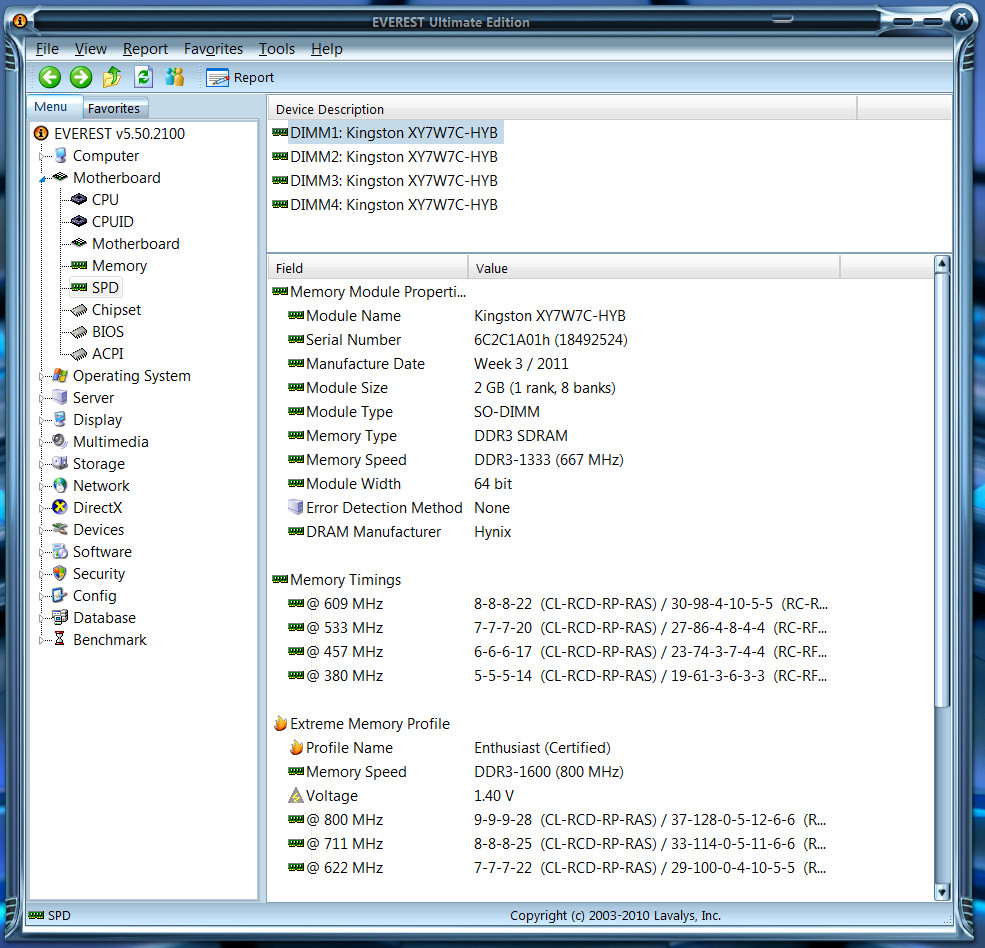This screenshot has width=985, height=948.
Task: Click the Refresh toolbar icon
Action: pos(143,77)
